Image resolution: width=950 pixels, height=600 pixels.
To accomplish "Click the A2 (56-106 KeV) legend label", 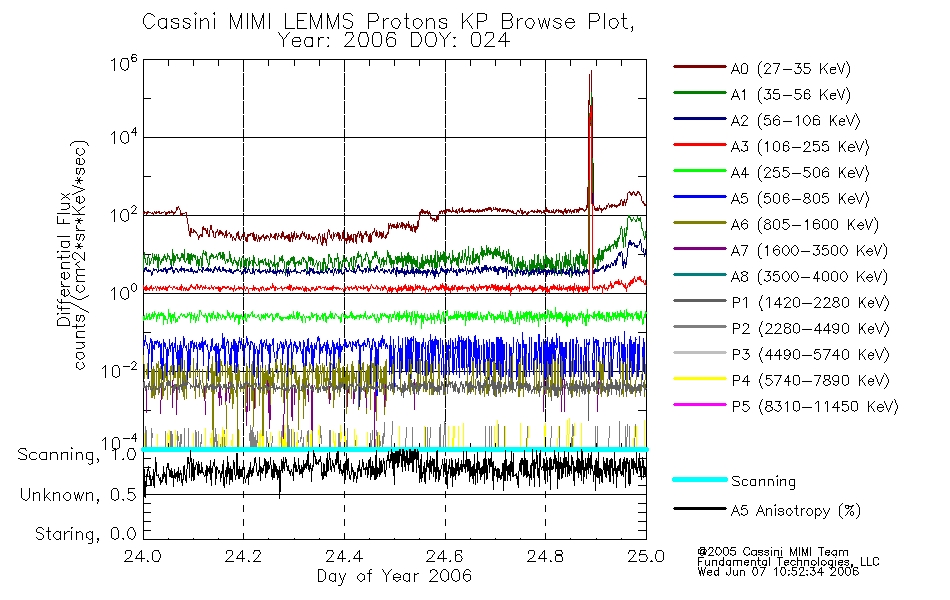I will click(x=795, y=121).
